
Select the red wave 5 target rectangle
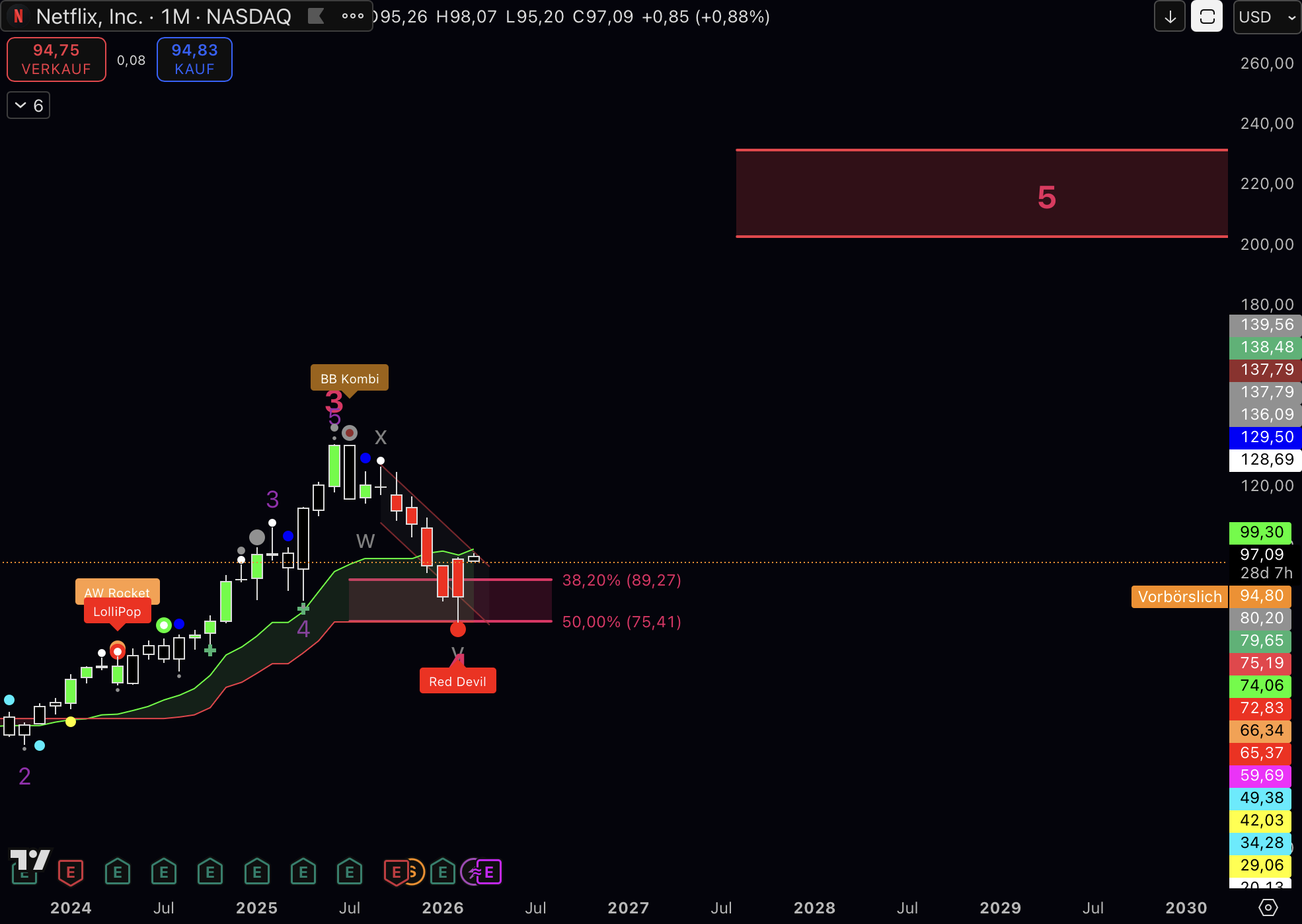tap(981, 194)
